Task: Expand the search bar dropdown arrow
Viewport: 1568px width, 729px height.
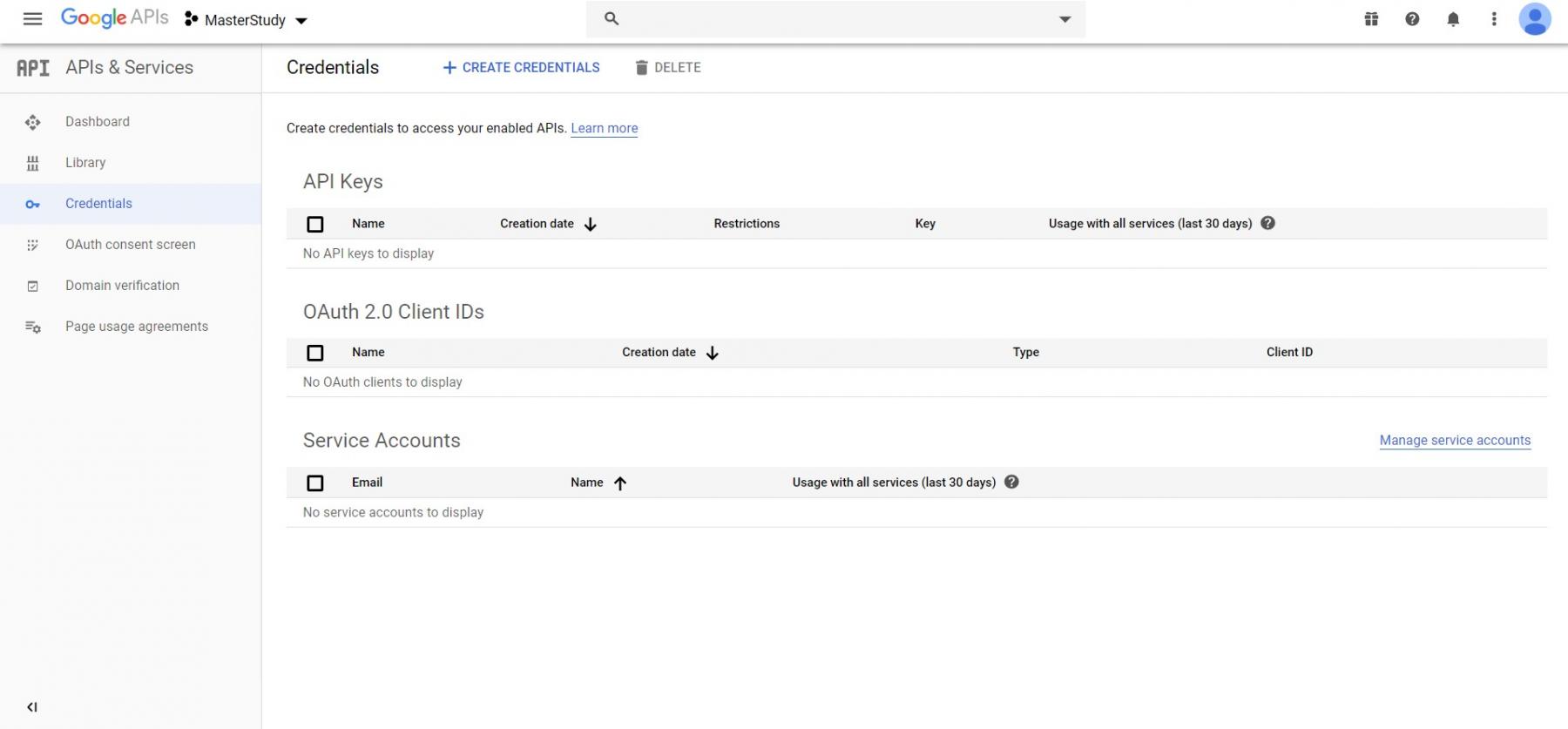Action: click(1064, 19)
